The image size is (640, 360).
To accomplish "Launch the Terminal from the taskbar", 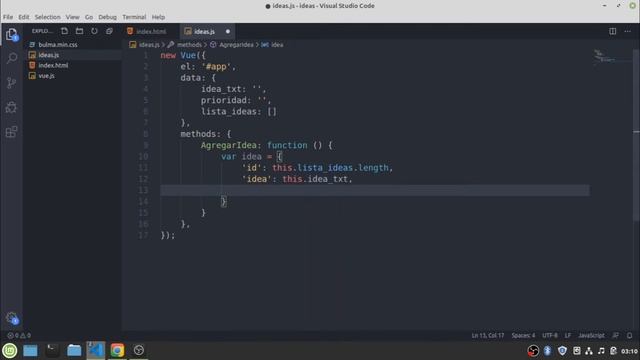I will 52,351.
